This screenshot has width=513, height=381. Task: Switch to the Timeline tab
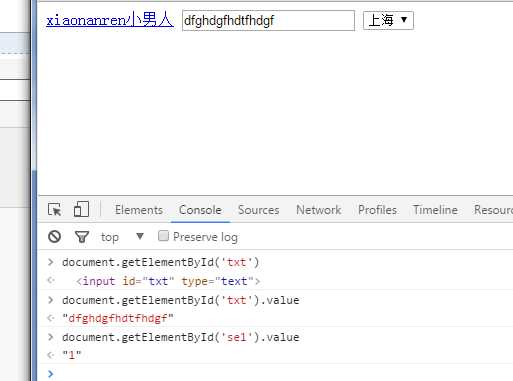[x=435, y=210]
